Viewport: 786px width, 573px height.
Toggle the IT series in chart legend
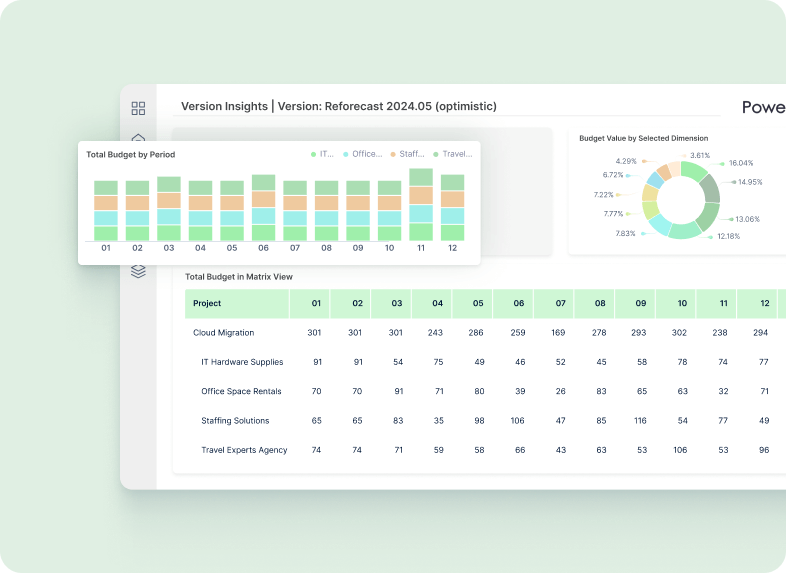point(321,154)
